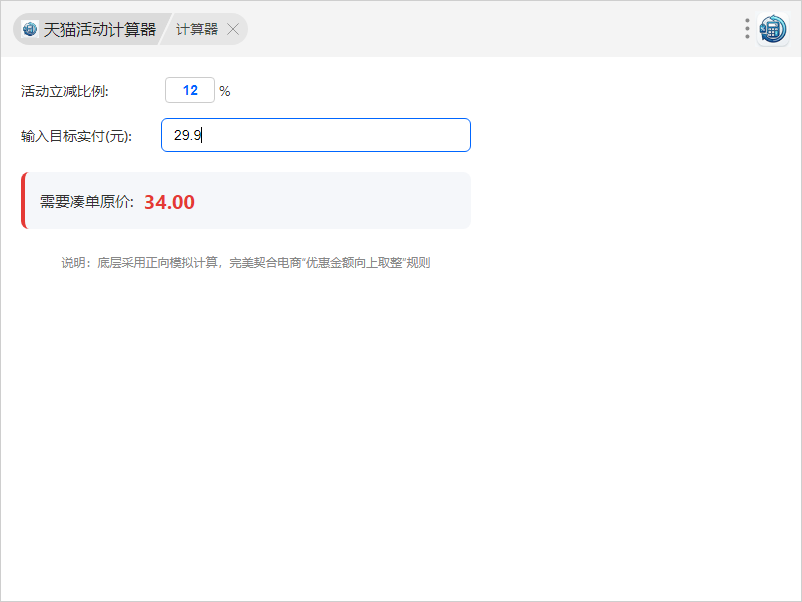
Task: Focus the 输入目标实付 input with 29.9
Action: pos(316,135)
